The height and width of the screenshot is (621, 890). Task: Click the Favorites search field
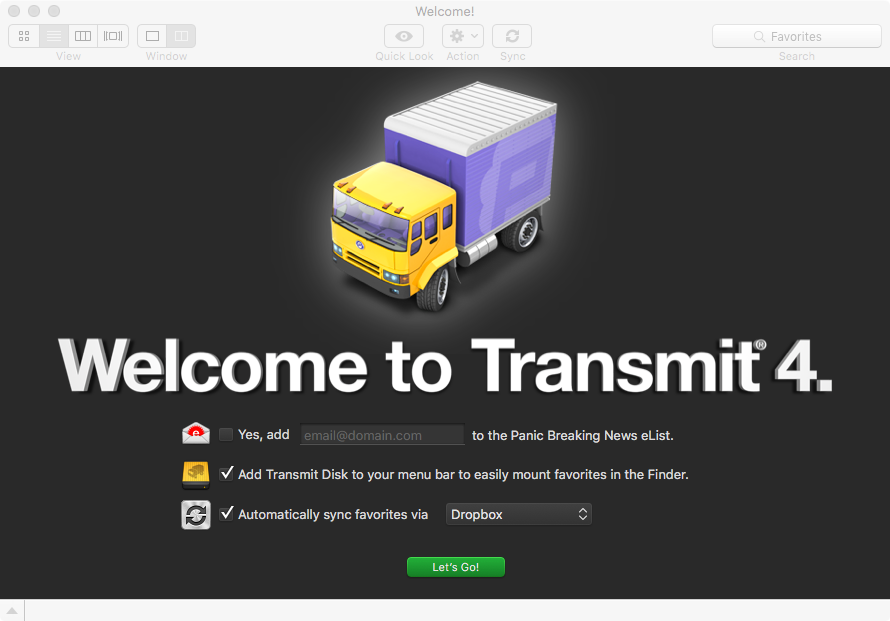(x=796, y=36)
